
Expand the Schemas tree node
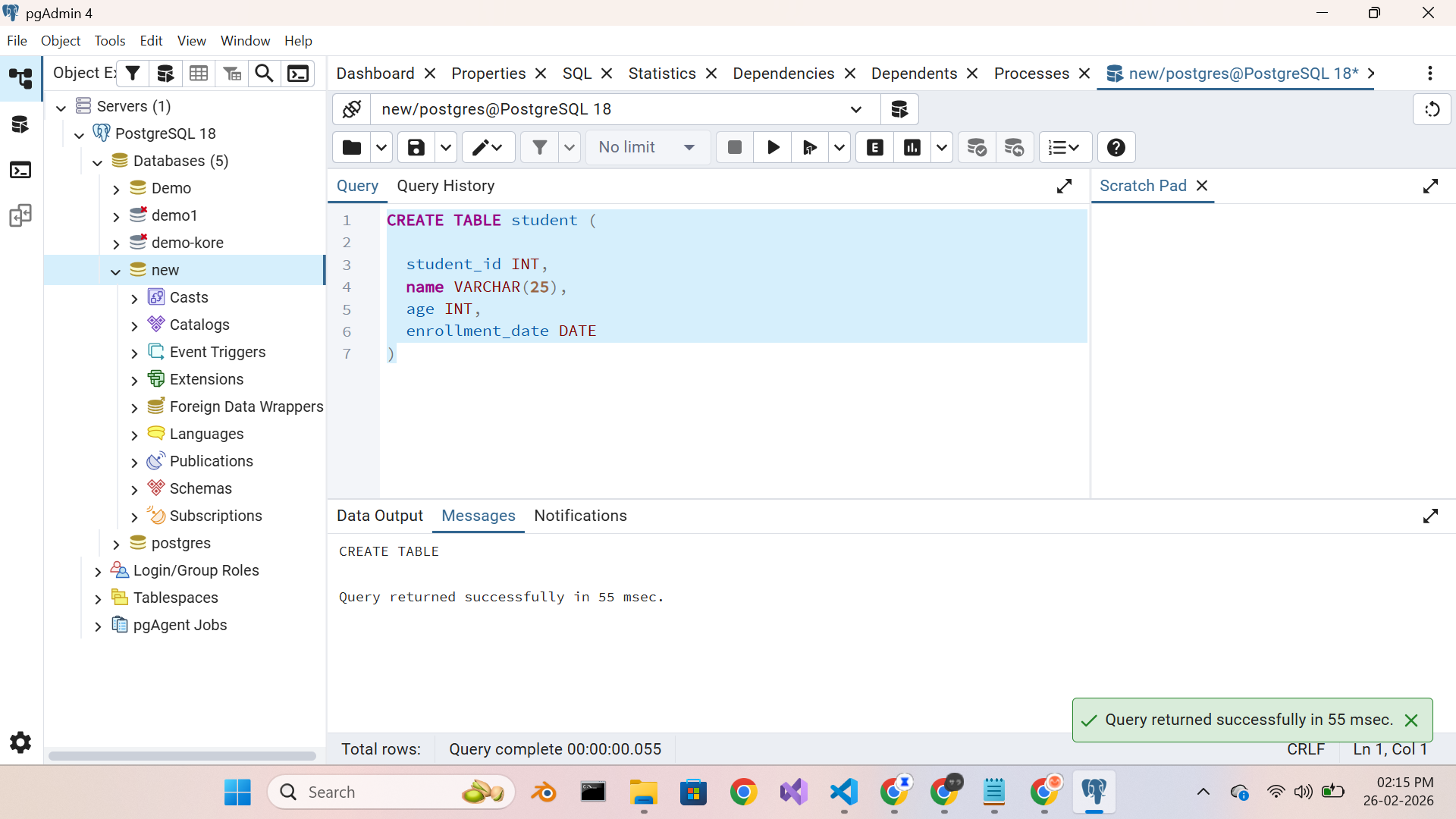point(134,489)
